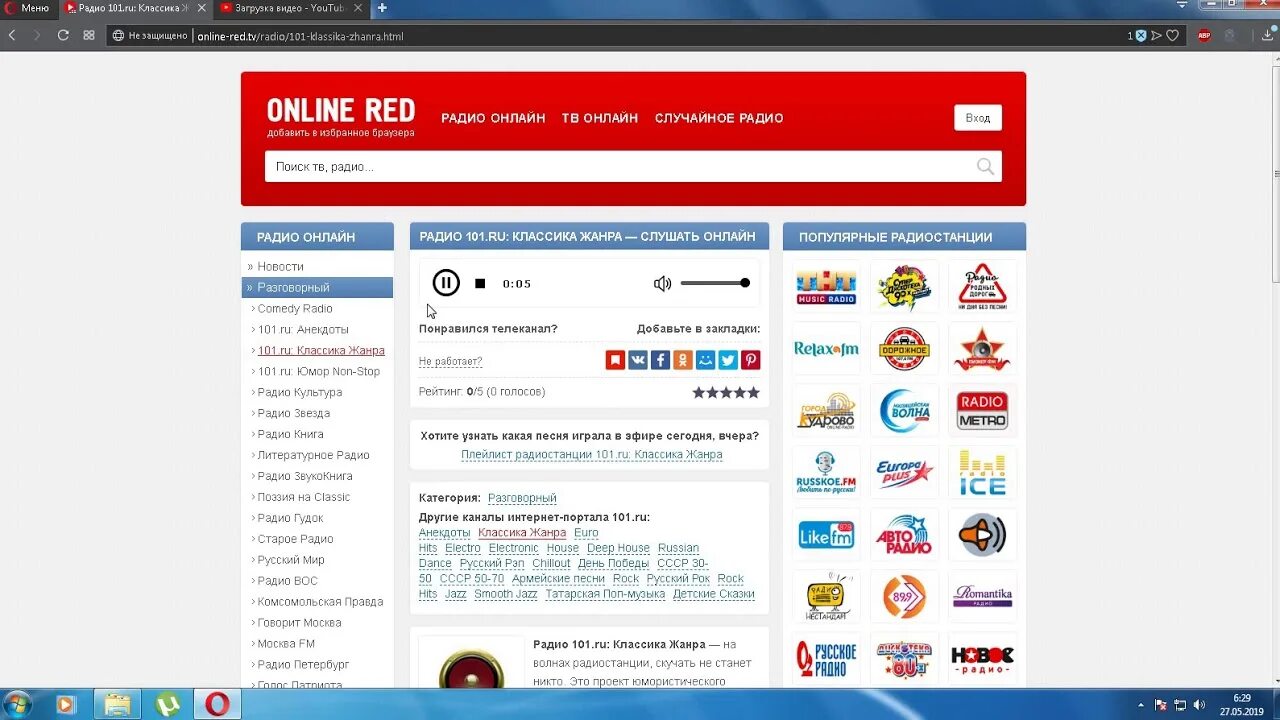Pause the radio stream
This screenshot has height=720, width=1280.
[x=446, y=283]
